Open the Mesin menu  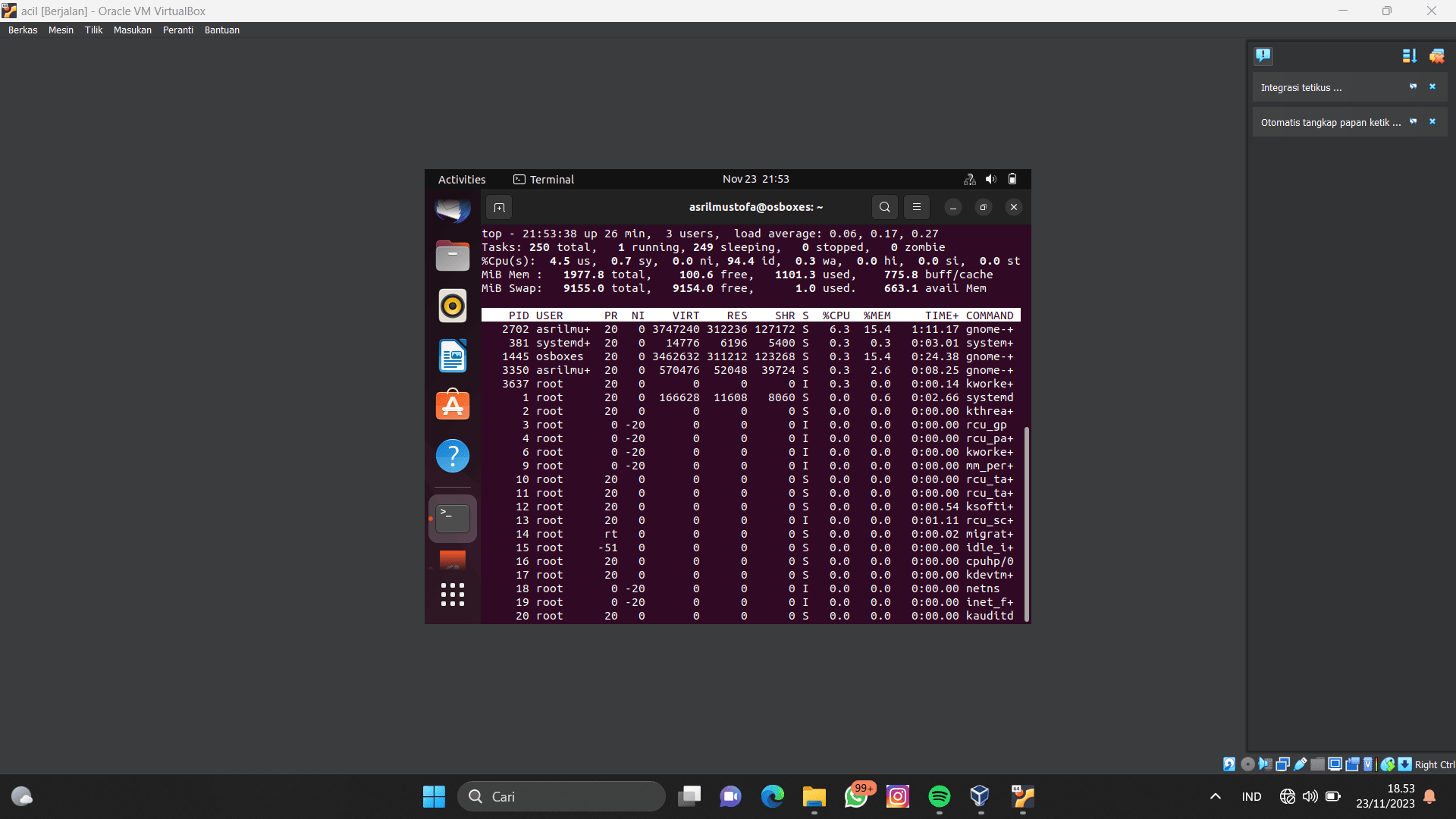pos(61,30)
